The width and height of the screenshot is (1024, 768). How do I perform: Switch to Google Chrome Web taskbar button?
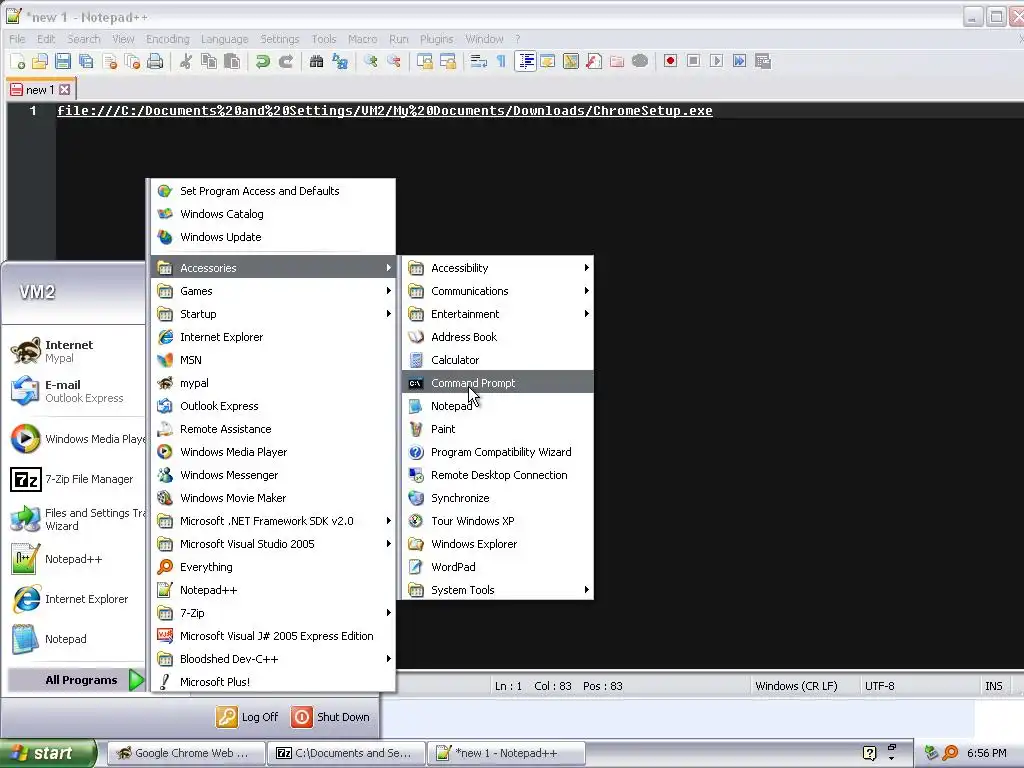(x=185, y=753)
